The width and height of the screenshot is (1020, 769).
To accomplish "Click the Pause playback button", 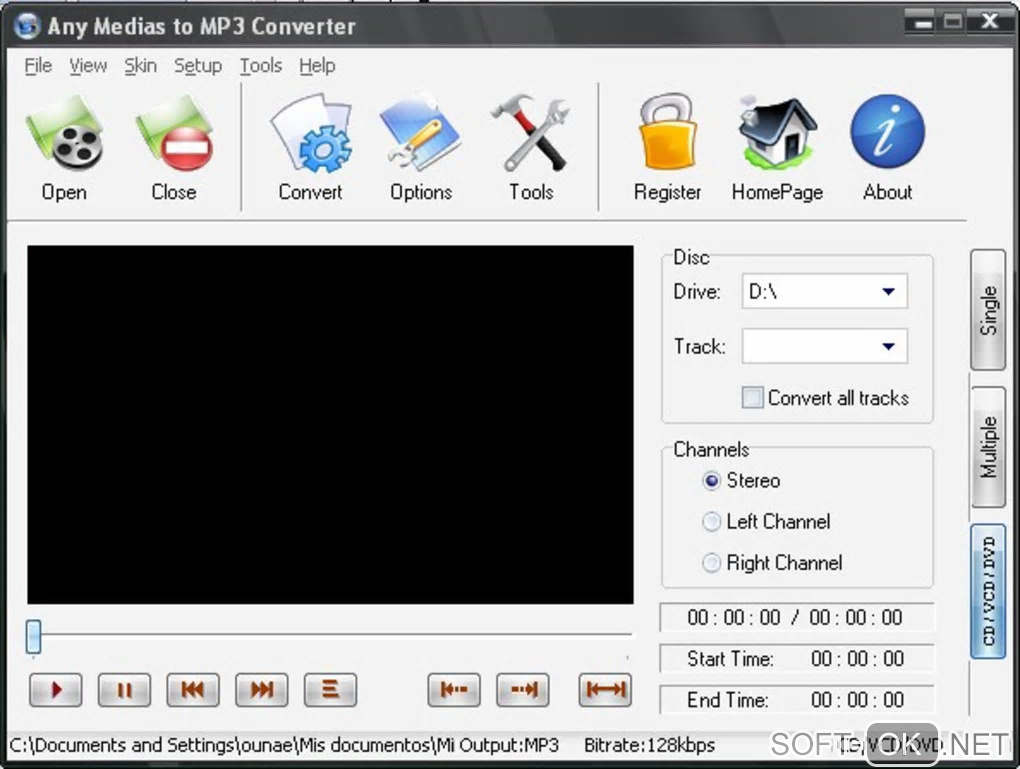I will [124, 690].
